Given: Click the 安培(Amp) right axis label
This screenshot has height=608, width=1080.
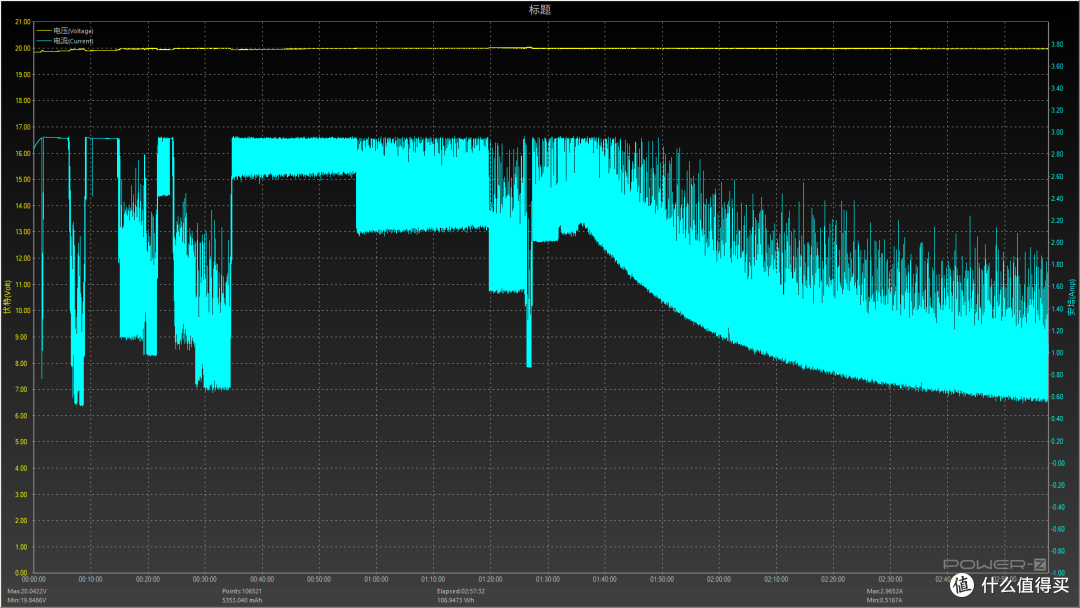Looking at the screenshot, I should [1072, 297].
